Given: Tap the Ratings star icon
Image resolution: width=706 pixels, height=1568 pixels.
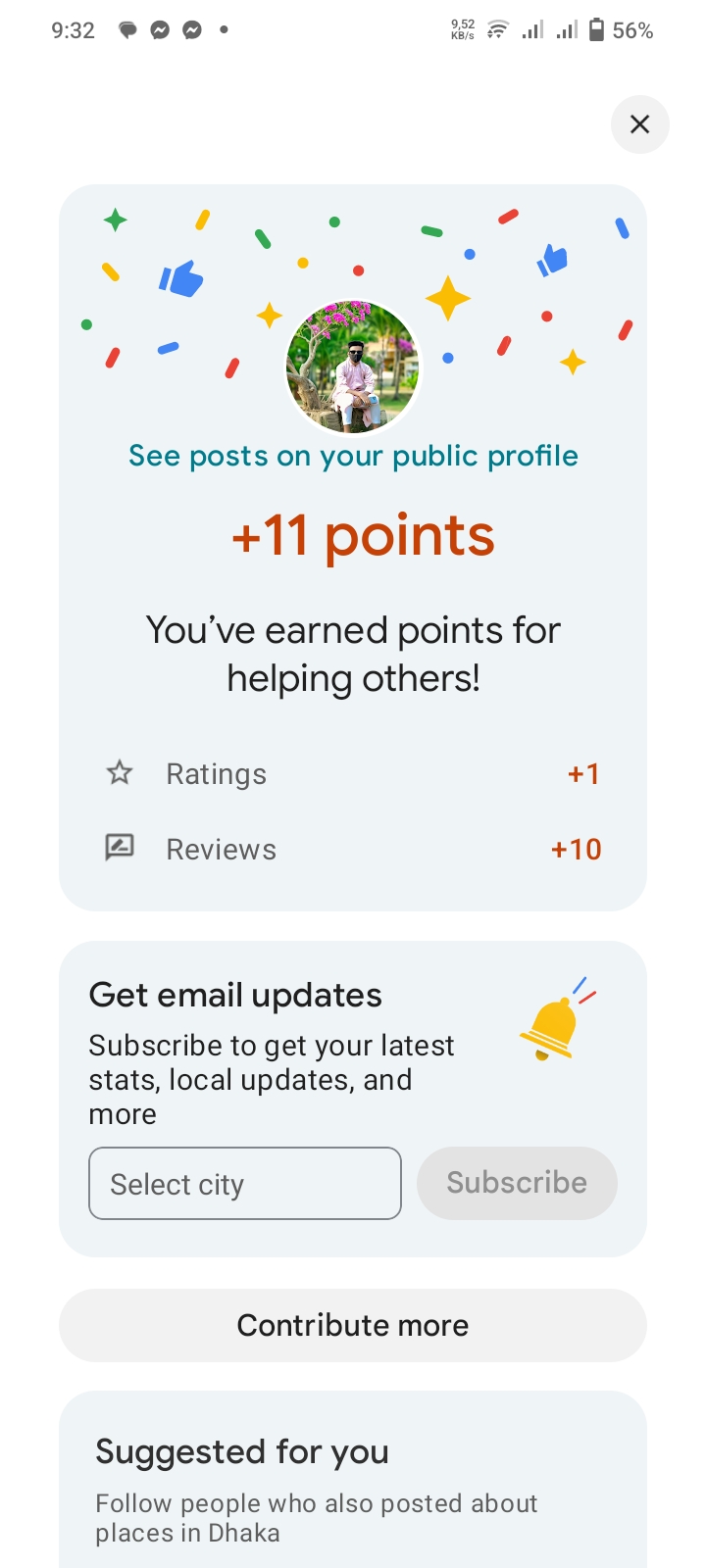Looking at the screenshot, I should (120, 773).
